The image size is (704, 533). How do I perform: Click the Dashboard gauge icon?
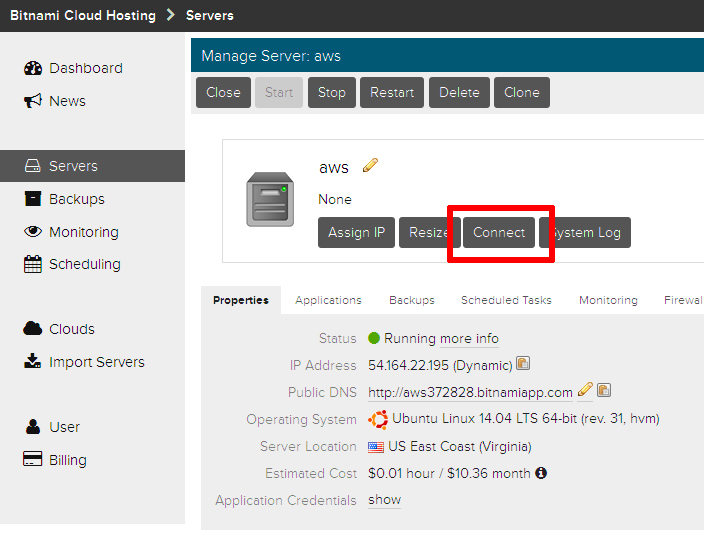coord(33,68)
